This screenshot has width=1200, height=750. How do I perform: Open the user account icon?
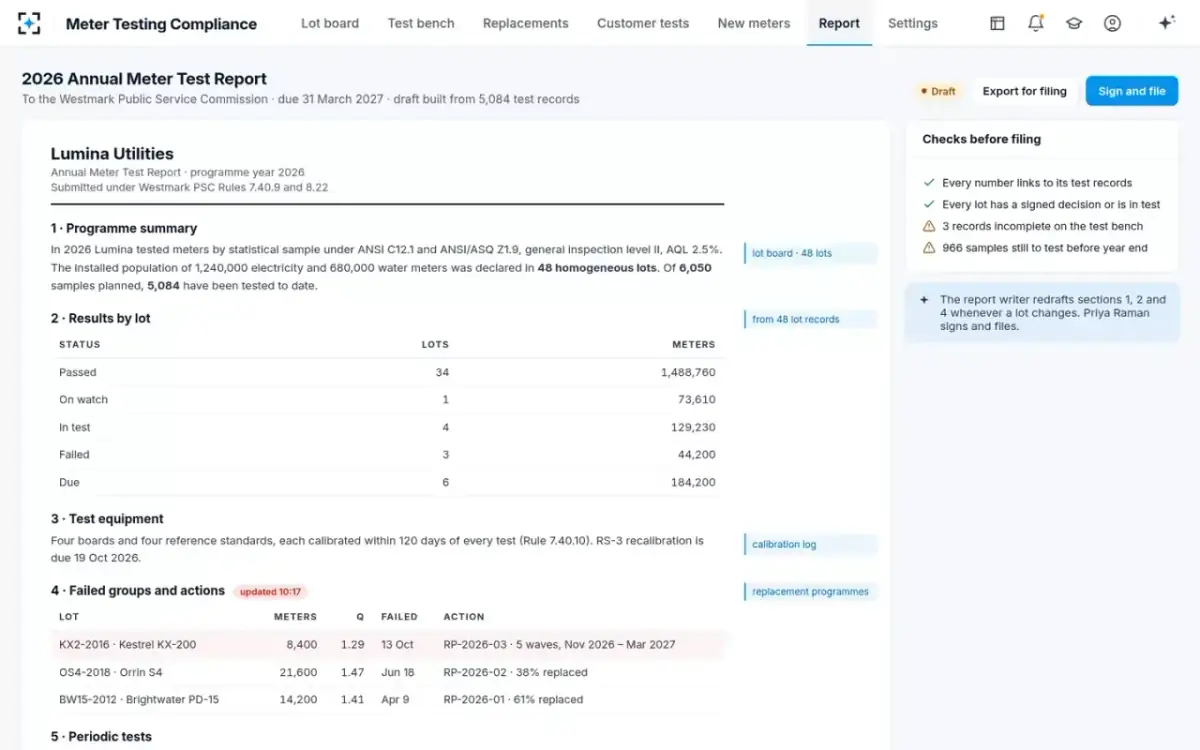1112,23
